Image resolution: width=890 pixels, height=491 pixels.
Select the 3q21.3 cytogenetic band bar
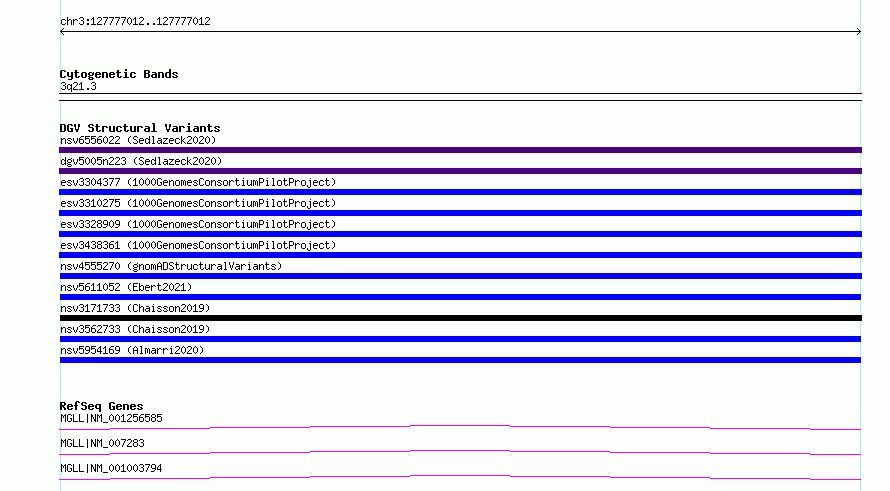click(460, 97)
